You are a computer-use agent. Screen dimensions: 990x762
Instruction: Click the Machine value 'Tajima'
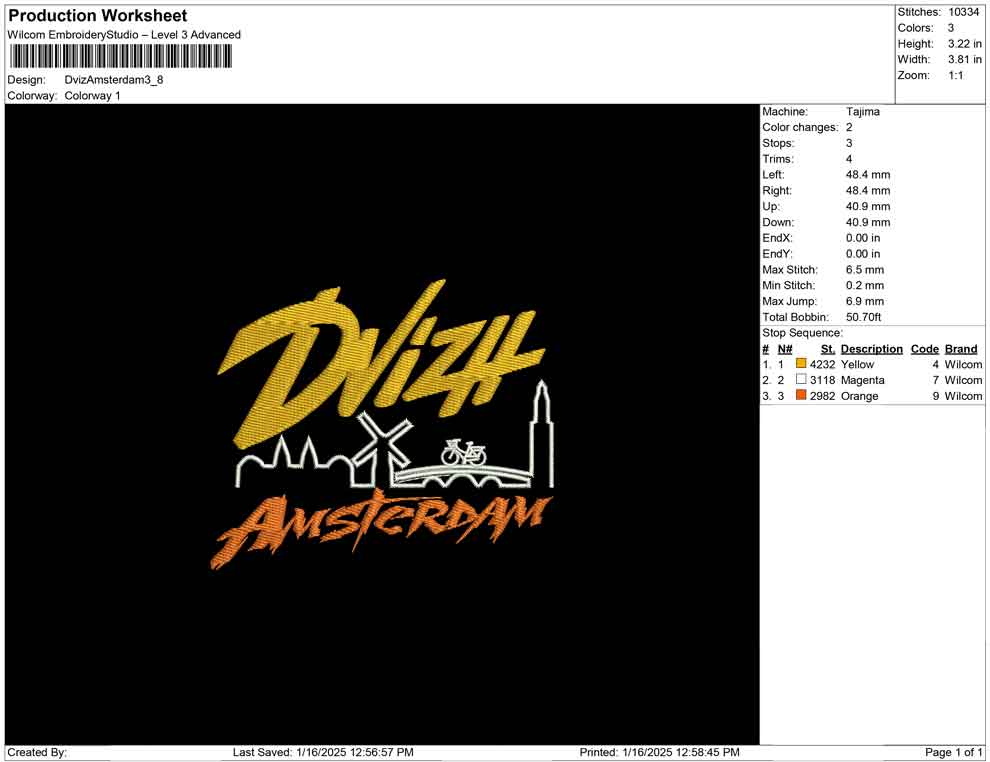coord(862,112)
